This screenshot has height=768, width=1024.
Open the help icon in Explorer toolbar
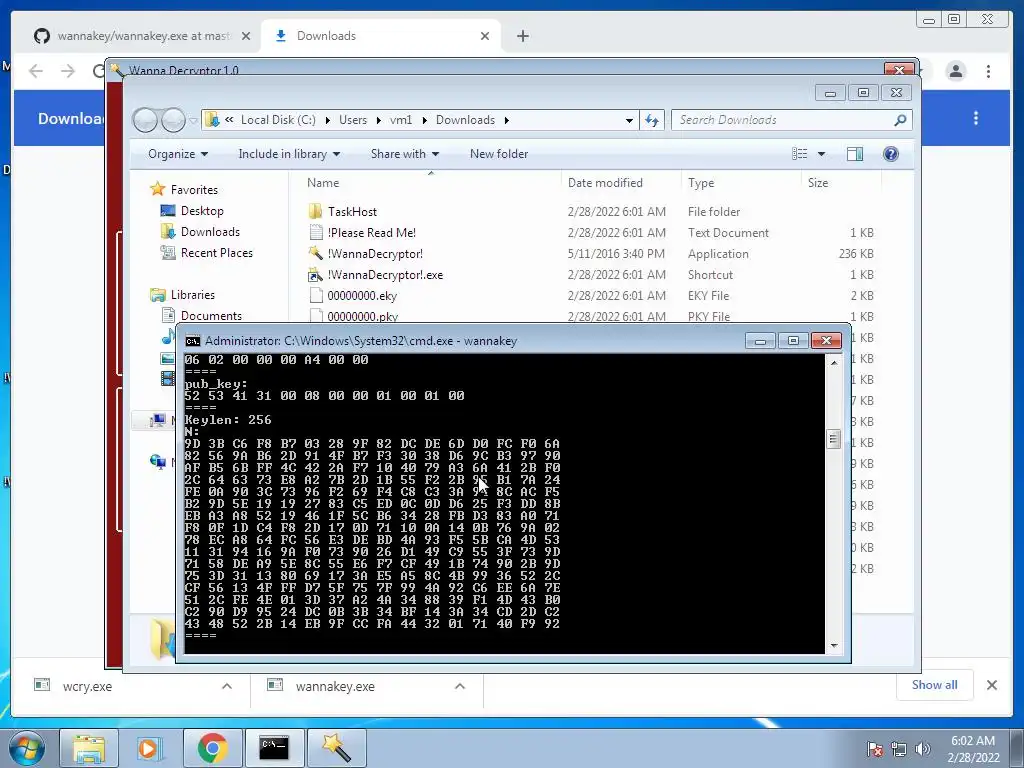point(891,153)
